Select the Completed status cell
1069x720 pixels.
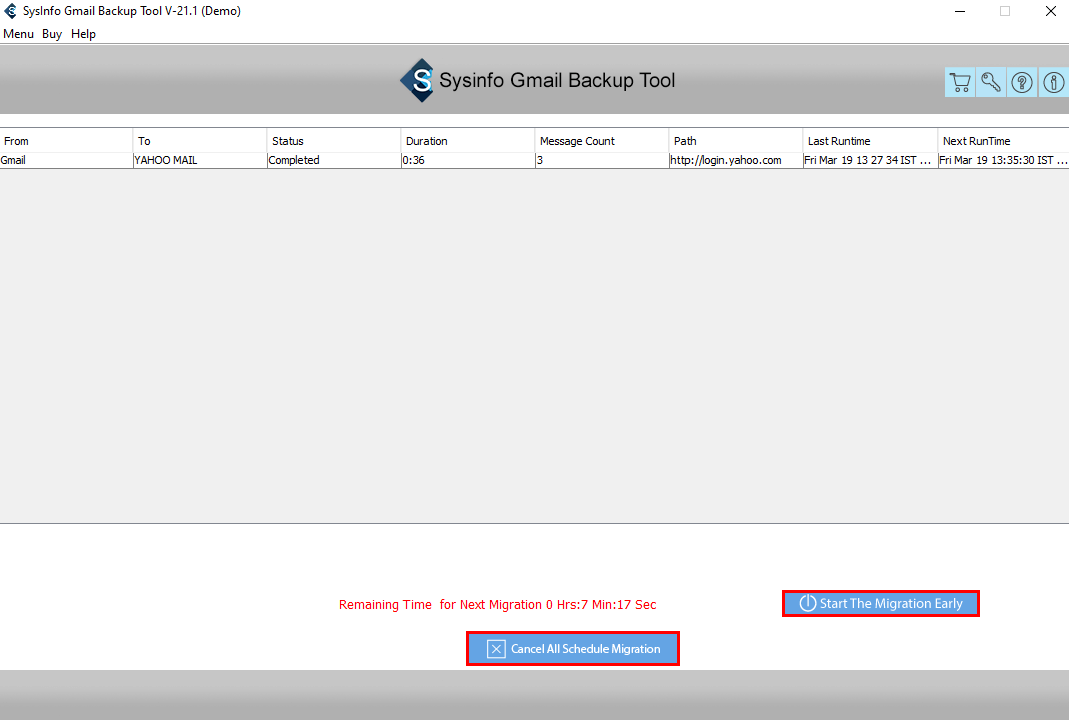334,160
